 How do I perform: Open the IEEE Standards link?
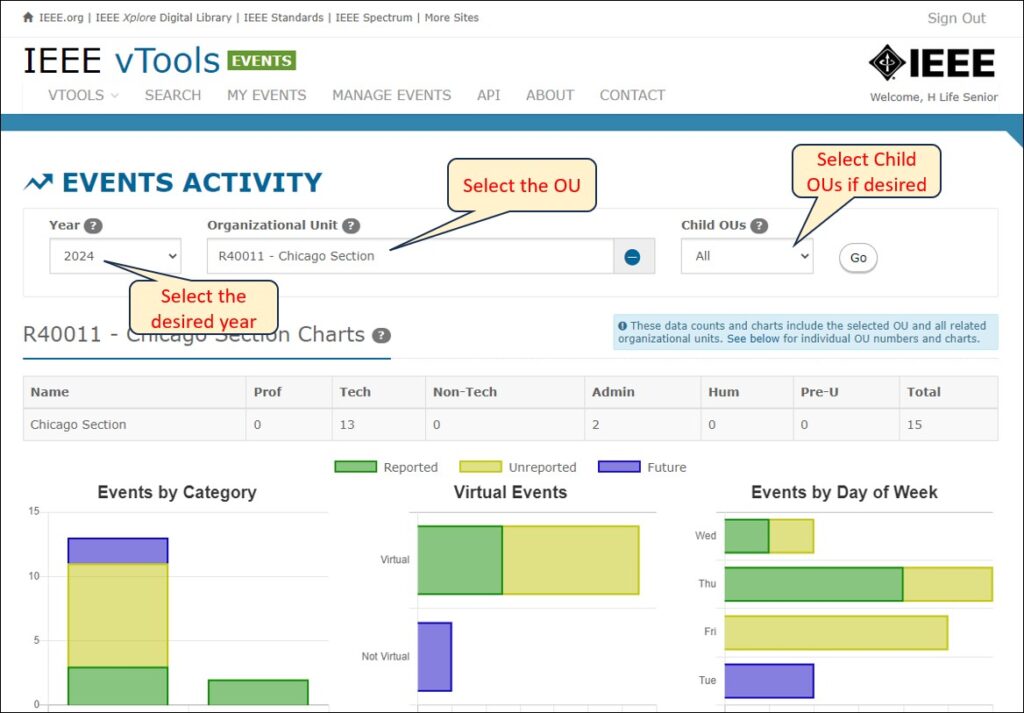[283, 18]
